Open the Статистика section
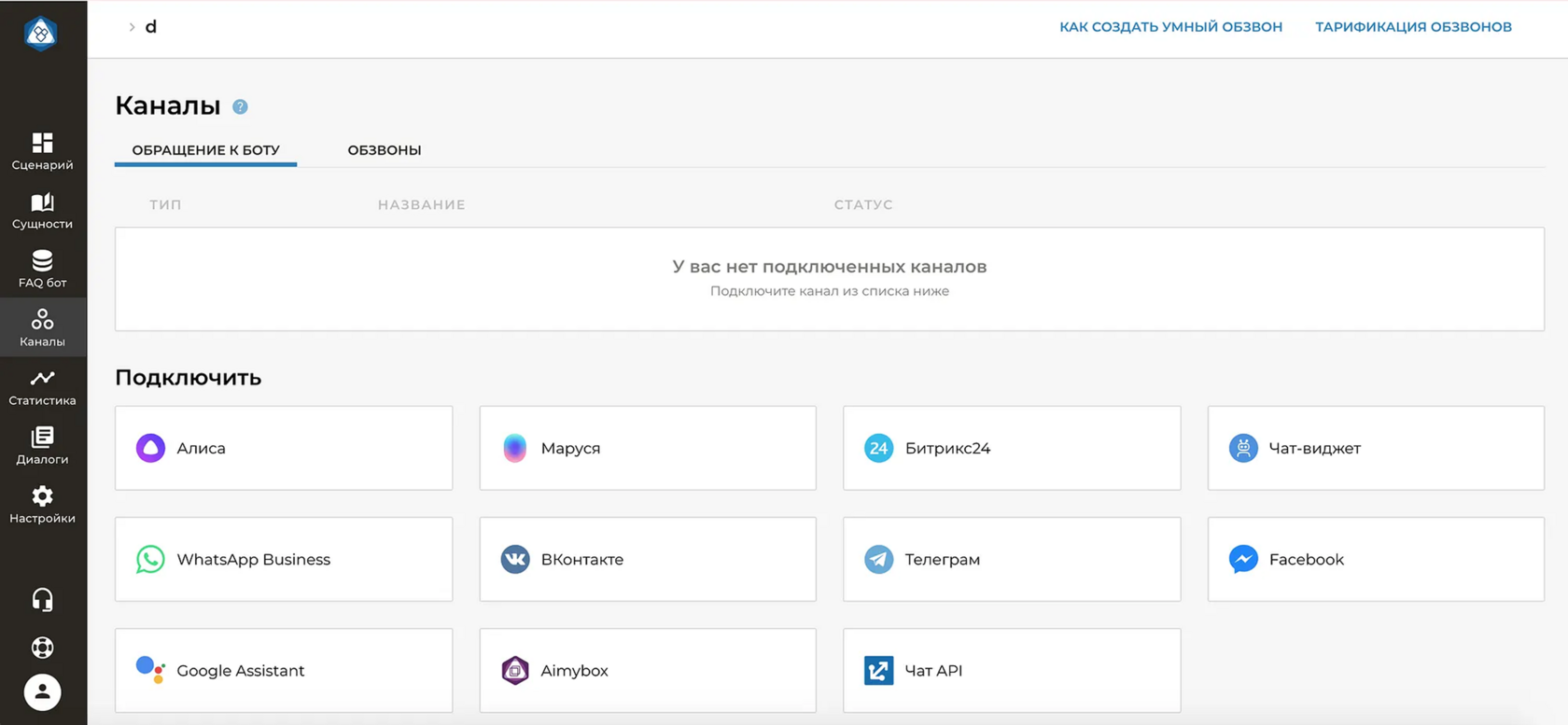1568x725 pixels. pyautogui.click(x=42, y=386)
